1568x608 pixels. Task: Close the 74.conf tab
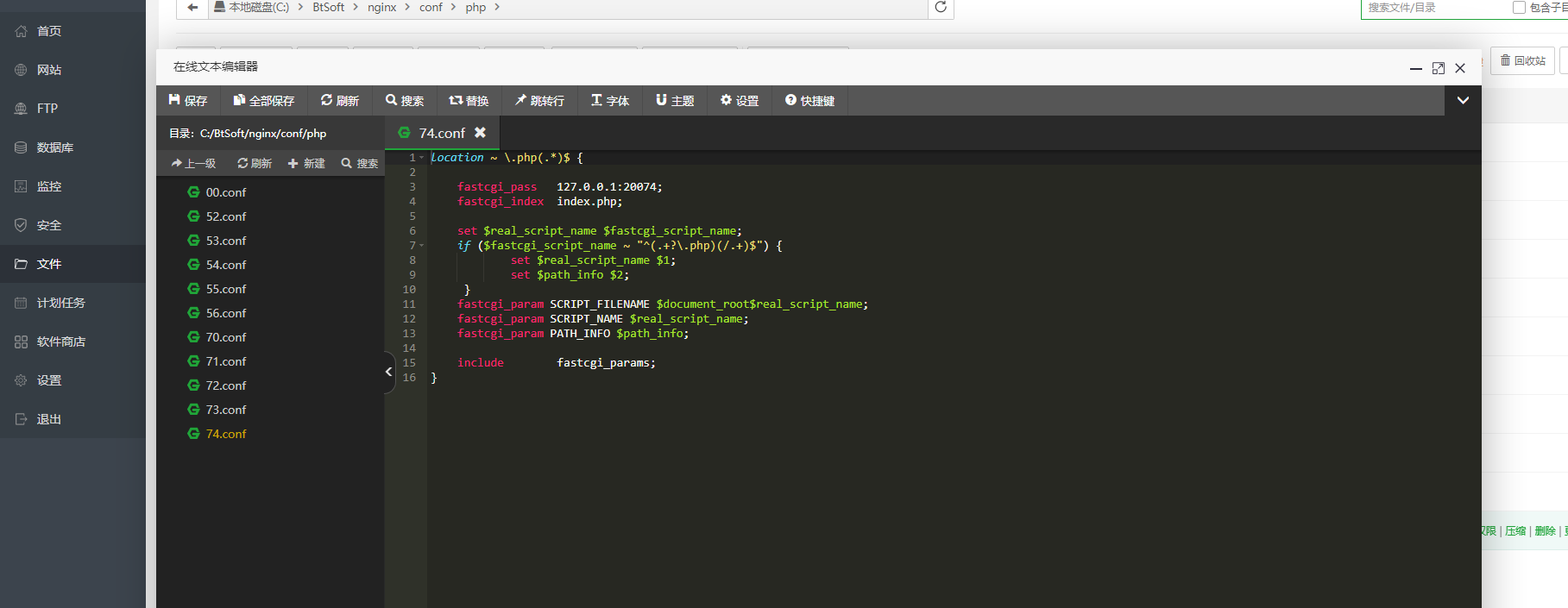[x=480, y=133]
